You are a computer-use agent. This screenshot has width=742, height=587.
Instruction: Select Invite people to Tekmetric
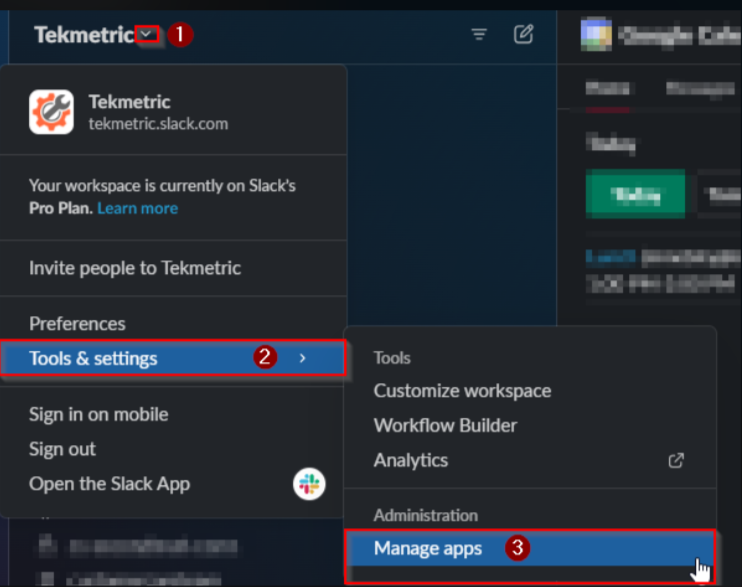click(x=173, y=268)
